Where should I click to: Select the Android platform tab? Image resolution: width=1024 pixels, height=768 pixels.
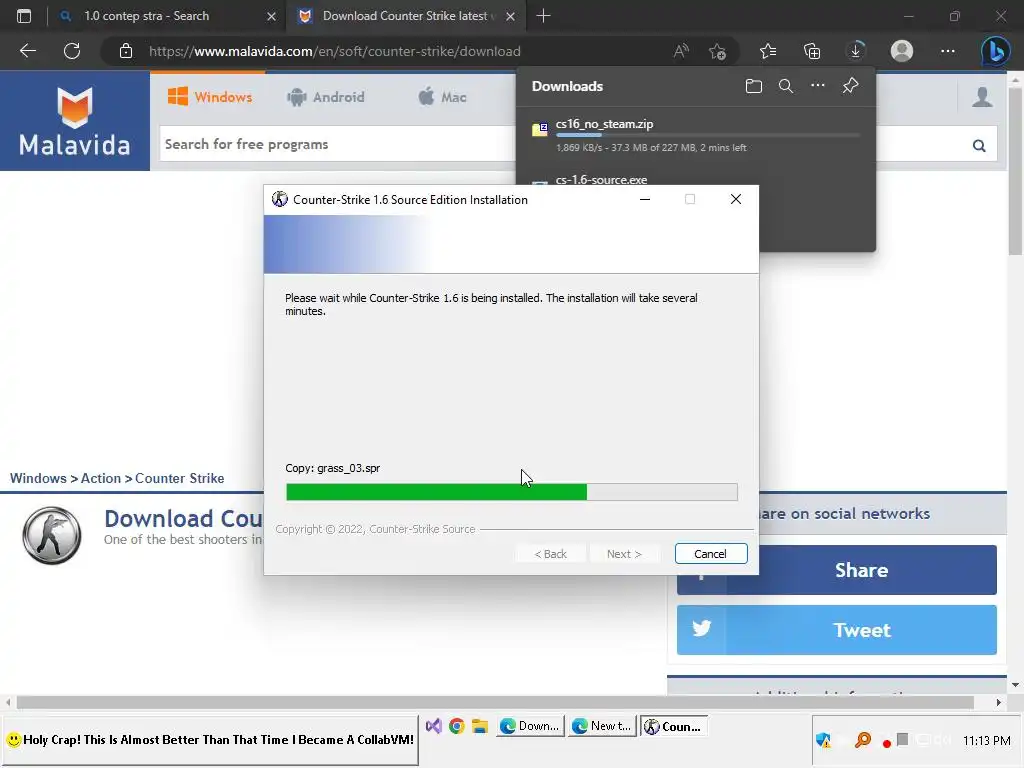pyautogui.click(x=325, y=97)
